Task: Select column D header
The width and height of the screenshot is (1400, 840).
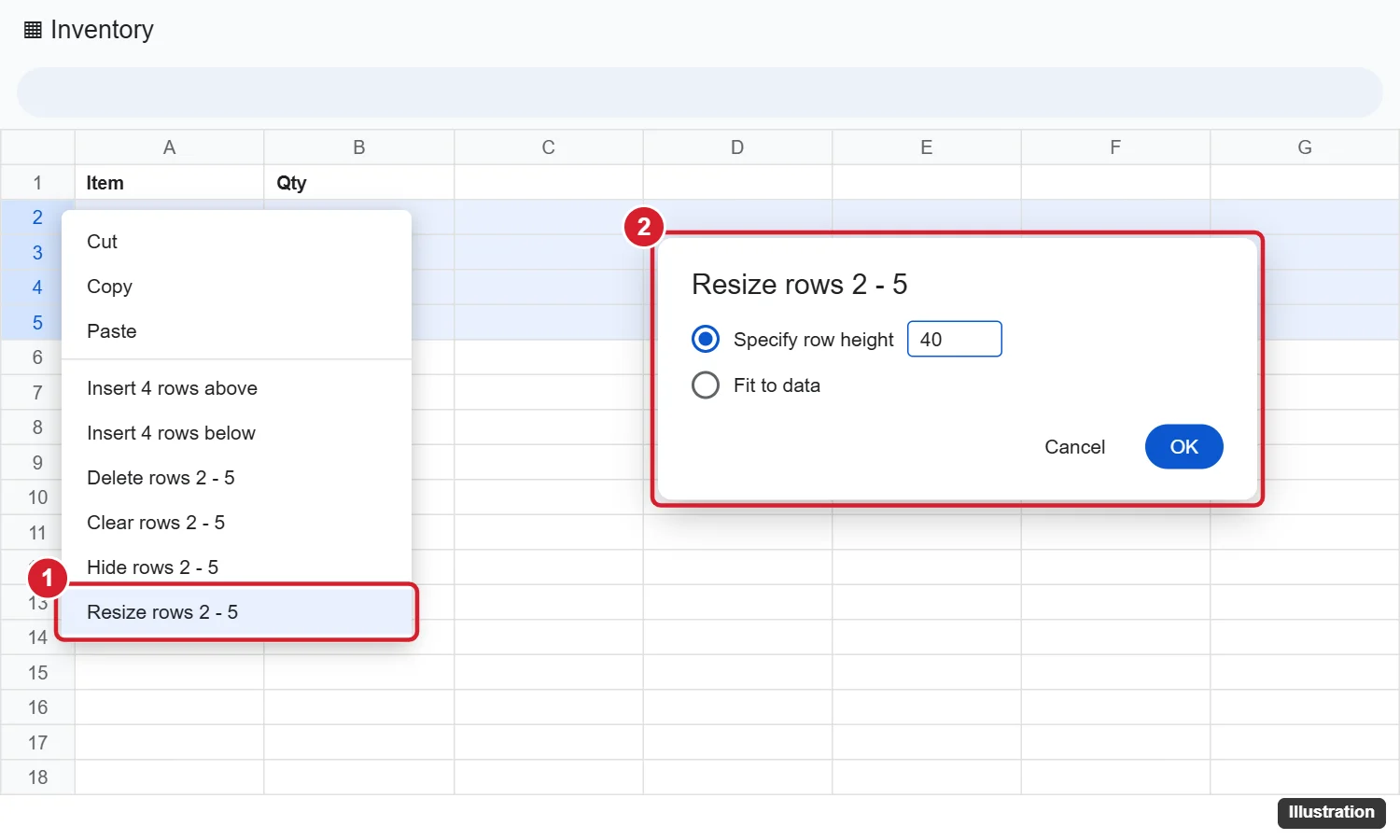Action: coord(737,147)
